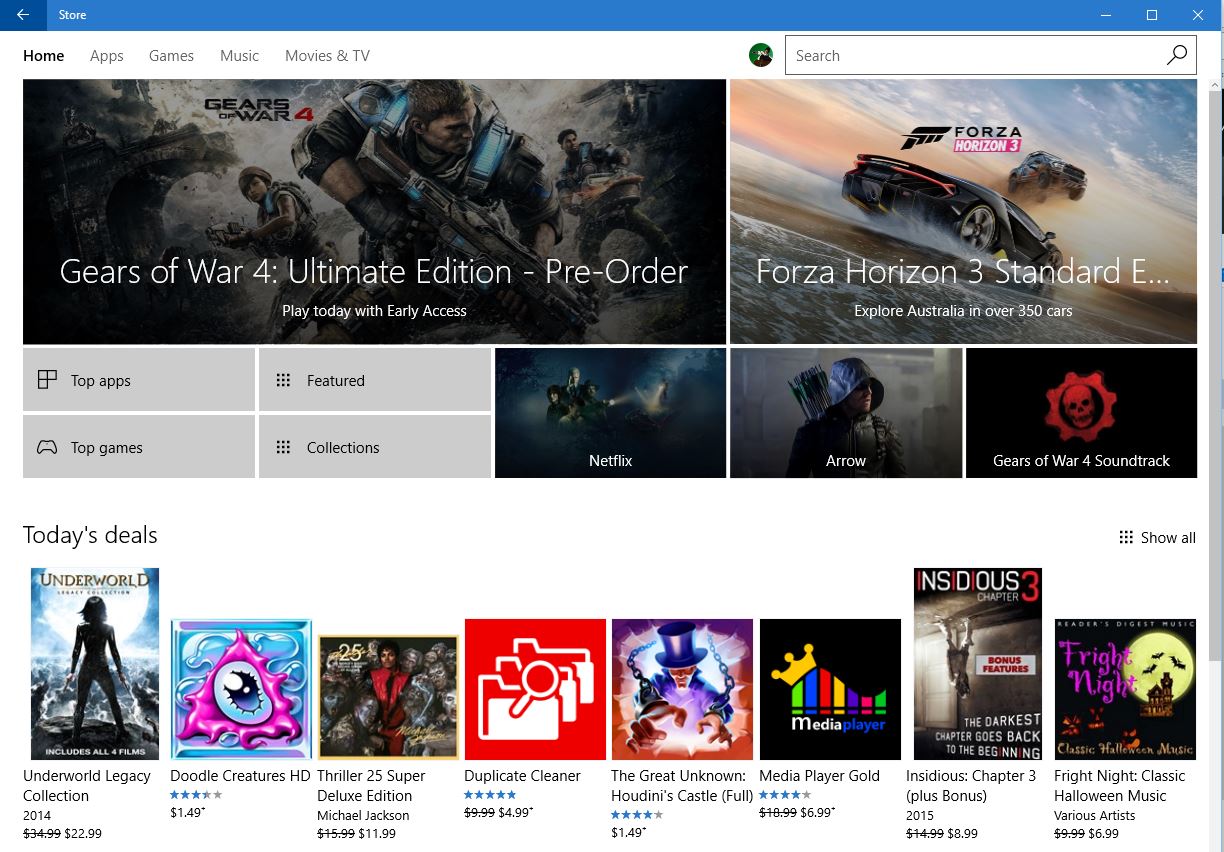Click inside the Search text field
Viewport: 1224px width, 852px height.
pyautogui.click(x=970, y=56)
